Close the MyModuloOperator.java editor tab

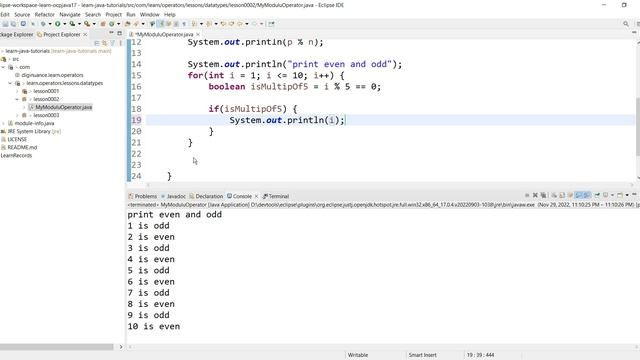coord(198,35)
